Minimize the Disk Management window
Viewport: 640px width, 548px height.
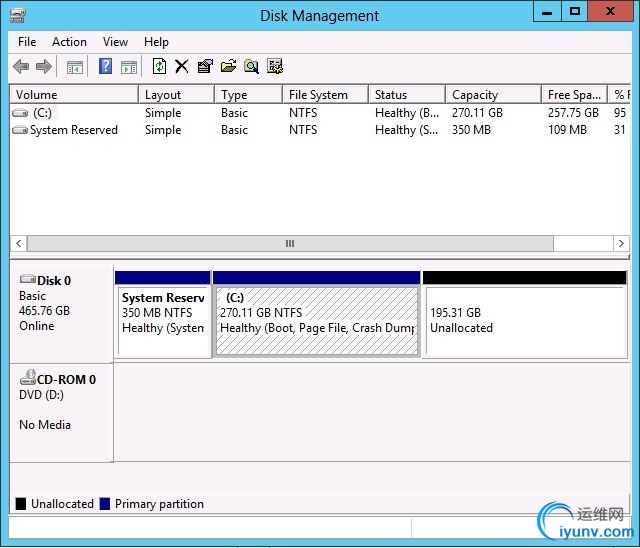(547, 12)
